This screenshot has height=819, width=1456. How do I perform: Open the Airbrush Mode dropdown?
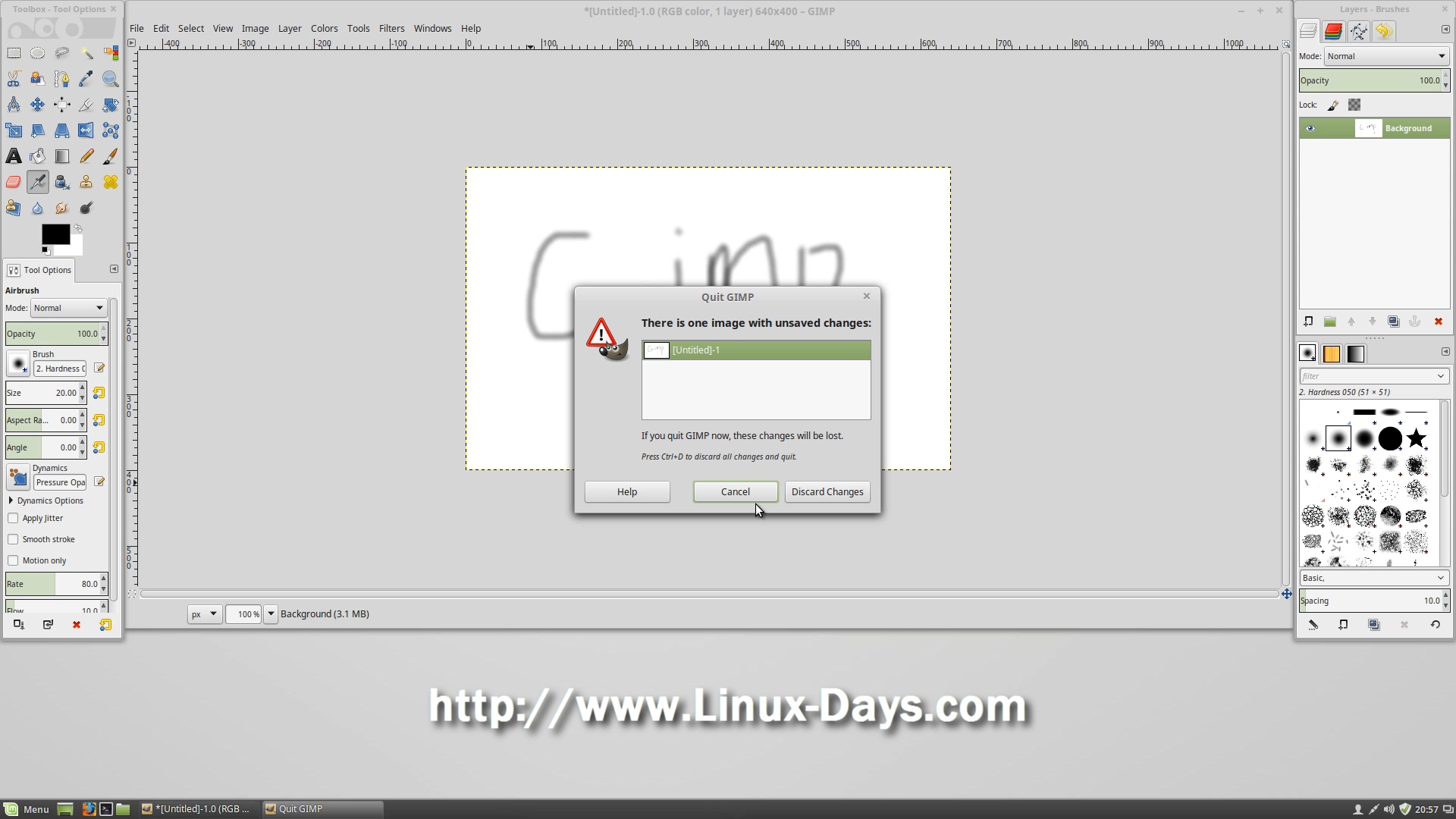pos(68,309)
